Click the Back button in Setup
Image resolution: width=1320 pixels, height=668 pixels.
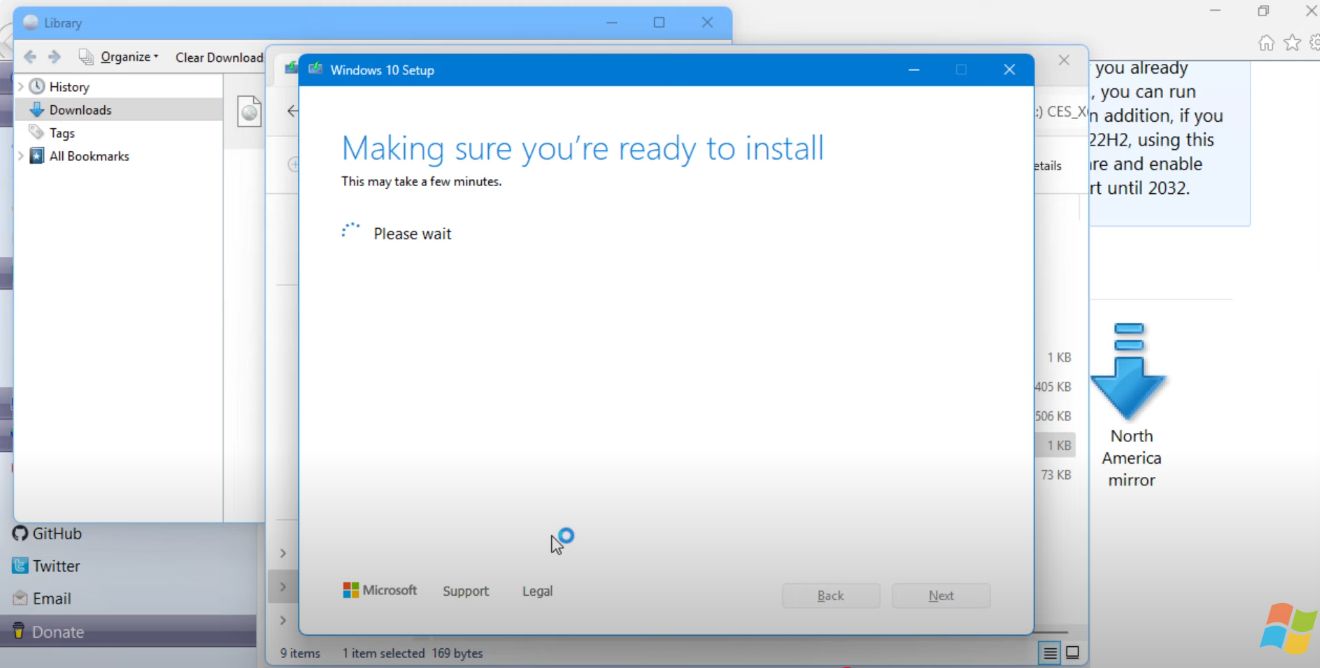(830, 596)
